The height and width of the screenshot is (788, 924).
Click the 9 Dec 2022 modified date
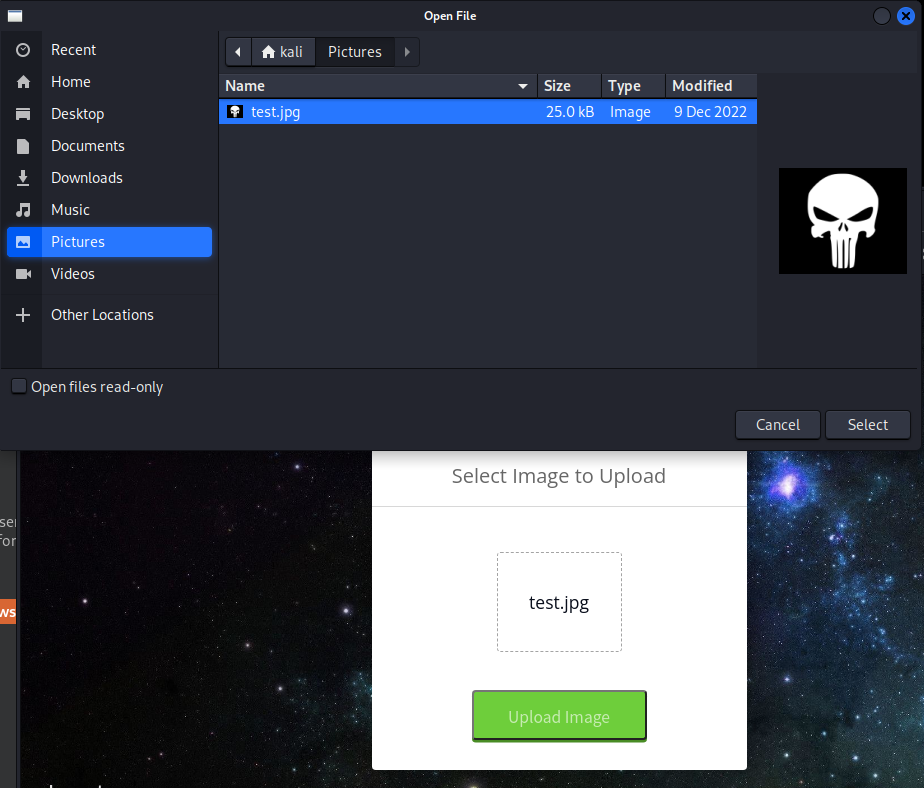pos(710,112)
